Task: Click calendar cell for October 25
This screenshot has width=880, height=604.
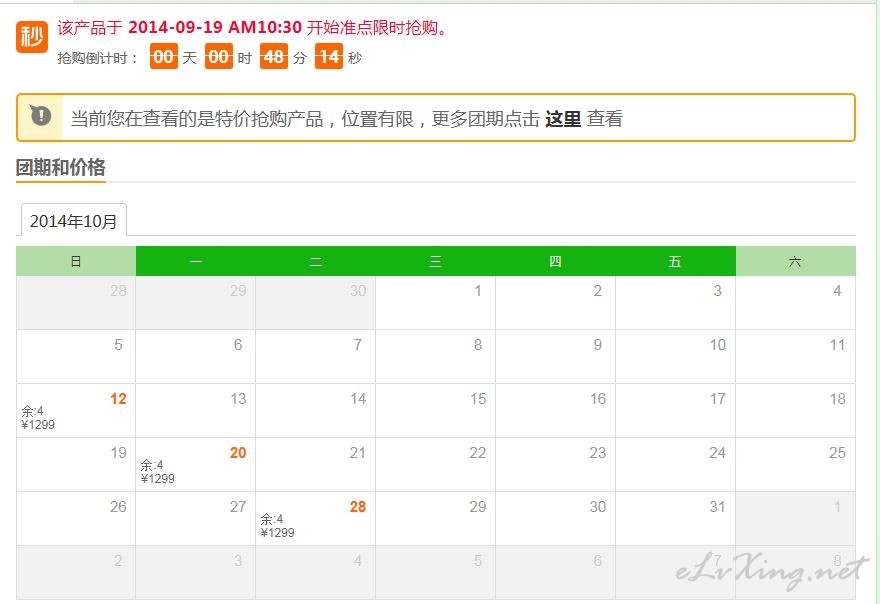Action: pyautogui.click(x=795, y=465)
